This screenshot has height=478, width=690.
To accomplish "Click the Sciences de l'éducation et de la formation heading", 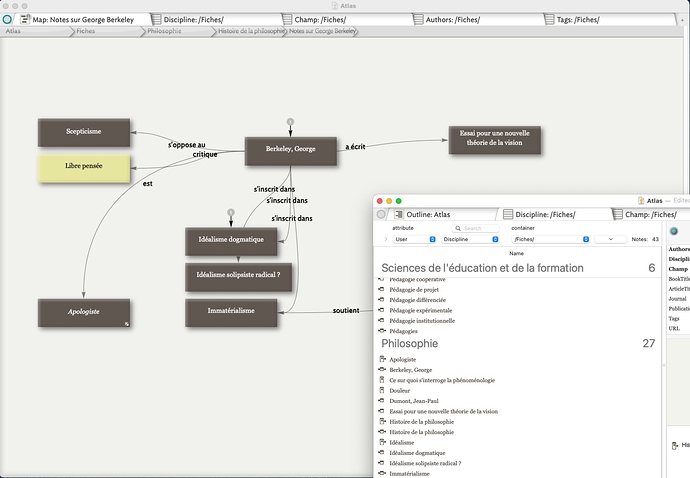I will [482, 268].
